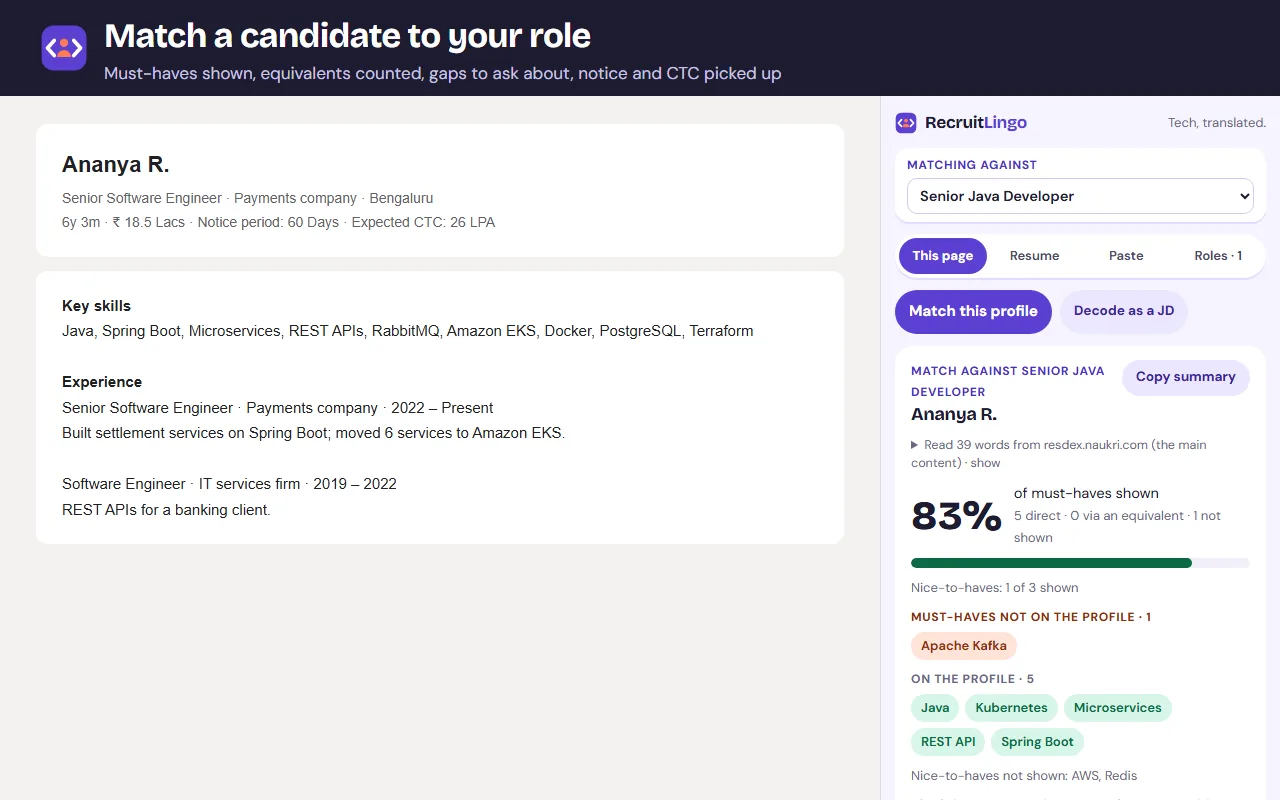Copy the match summary

pyautogui.click(x=1186, y=377)
